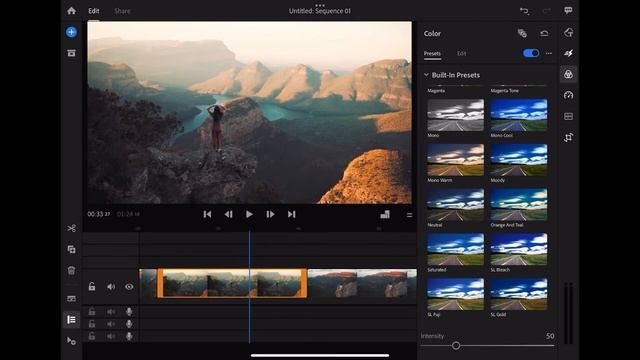Hide the video track with eye icon
The height and width of the screenshot is (360, 640).
(129, 287)
